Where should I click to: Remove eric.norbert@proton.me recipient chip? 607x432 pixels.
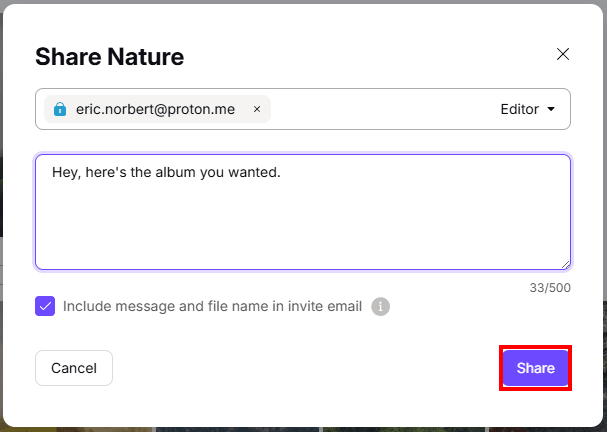pos(257,110)
